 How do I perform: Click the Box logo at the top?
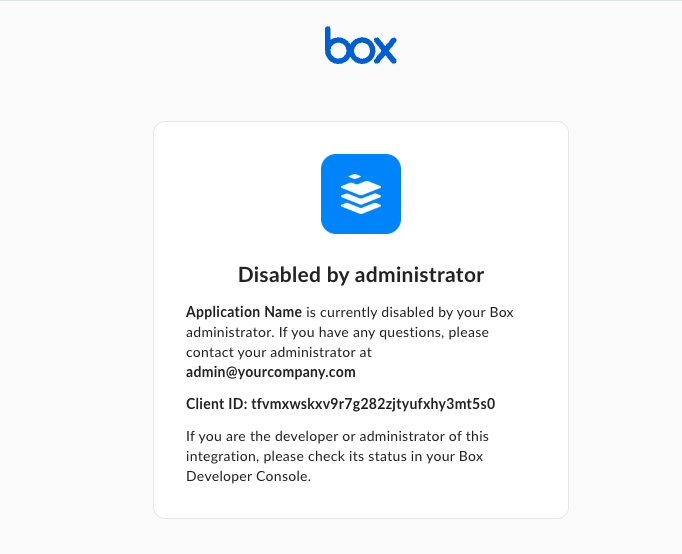(360, 45)
